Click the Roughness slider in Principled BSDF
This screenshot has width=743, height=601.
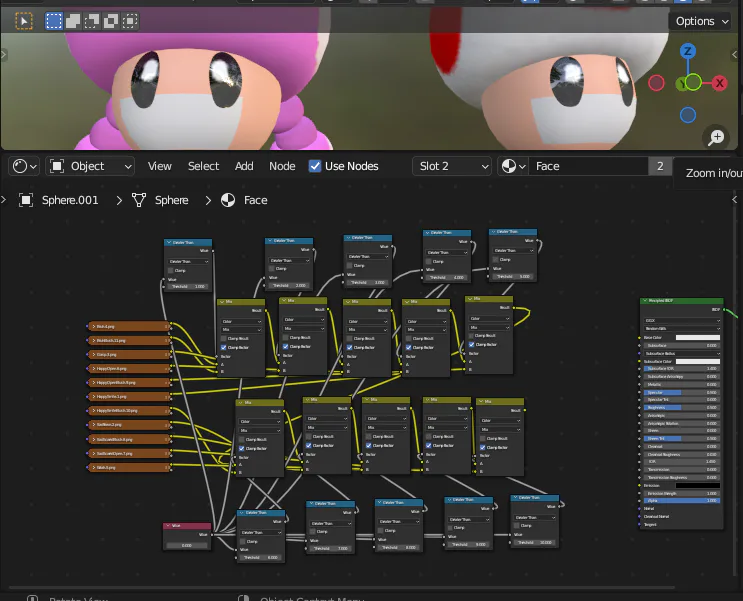(x=682, y=408)
